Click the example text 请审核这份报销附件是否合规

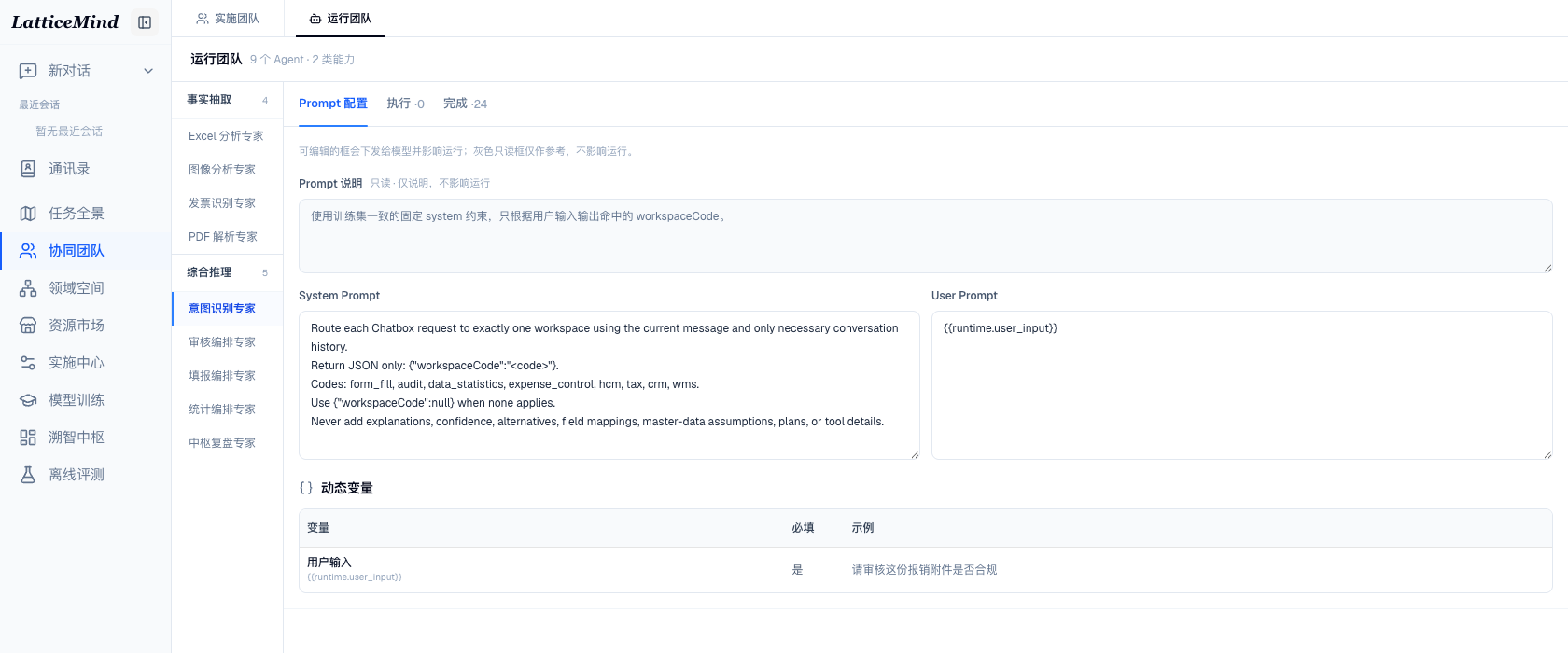(924, 570)
